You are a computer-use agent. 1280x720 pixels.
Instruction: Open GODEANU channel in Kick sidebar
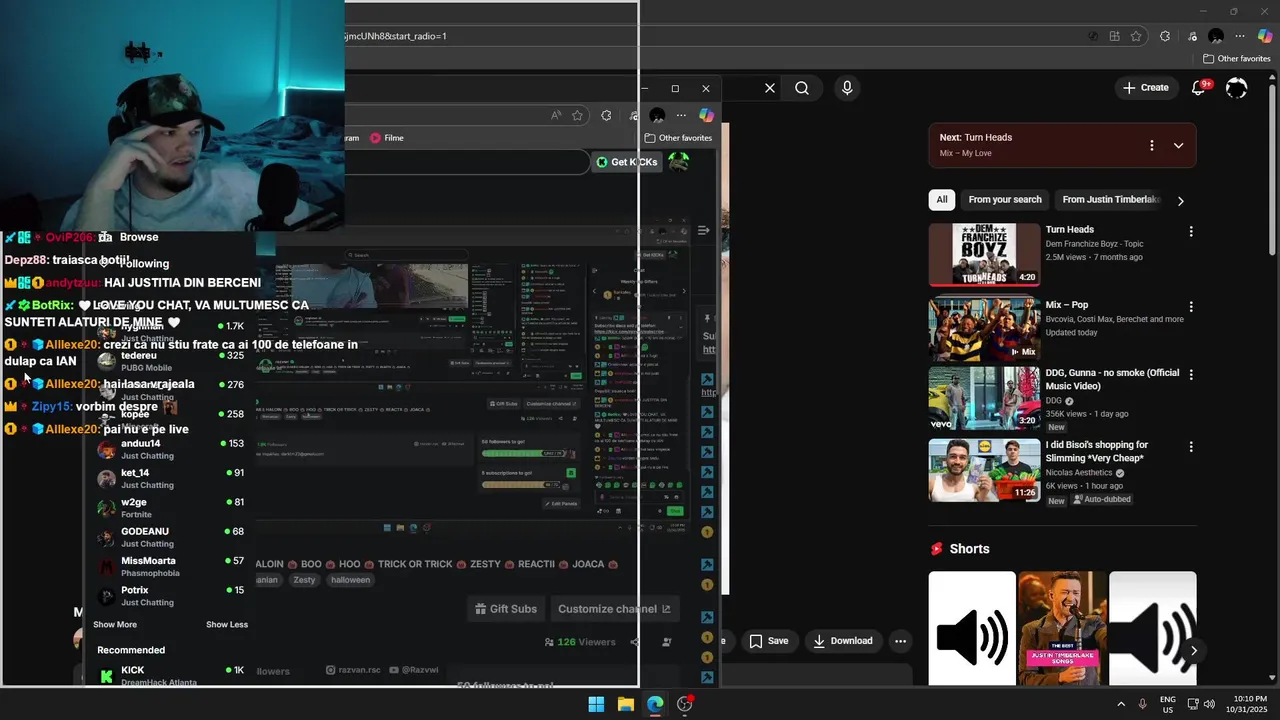pos(170,537)
